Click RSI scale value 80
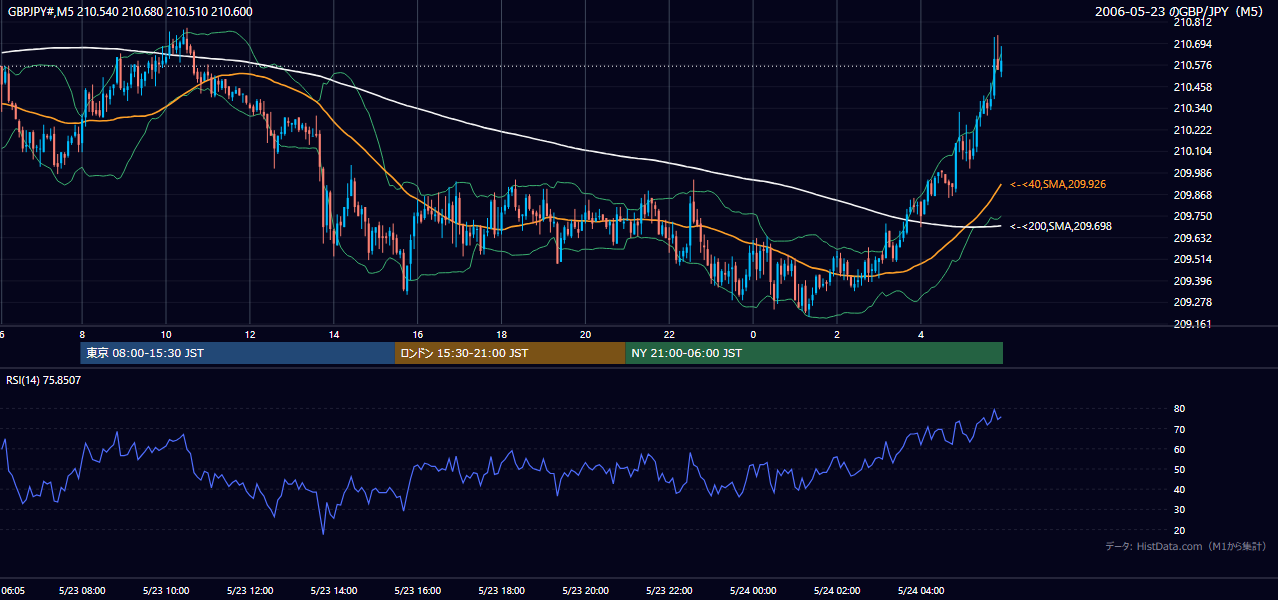Screen dimensions: 1278x600 pos(1180,409)
